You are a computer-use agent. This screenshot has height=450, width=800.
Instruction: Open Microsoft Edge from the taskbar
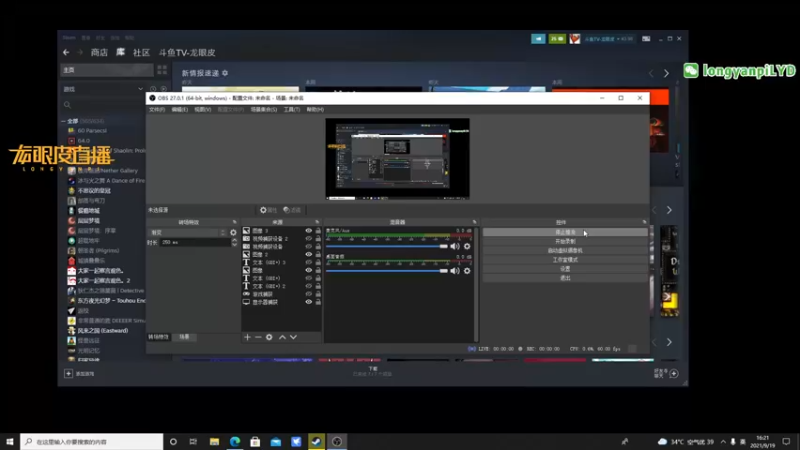(x=235, y=441)
